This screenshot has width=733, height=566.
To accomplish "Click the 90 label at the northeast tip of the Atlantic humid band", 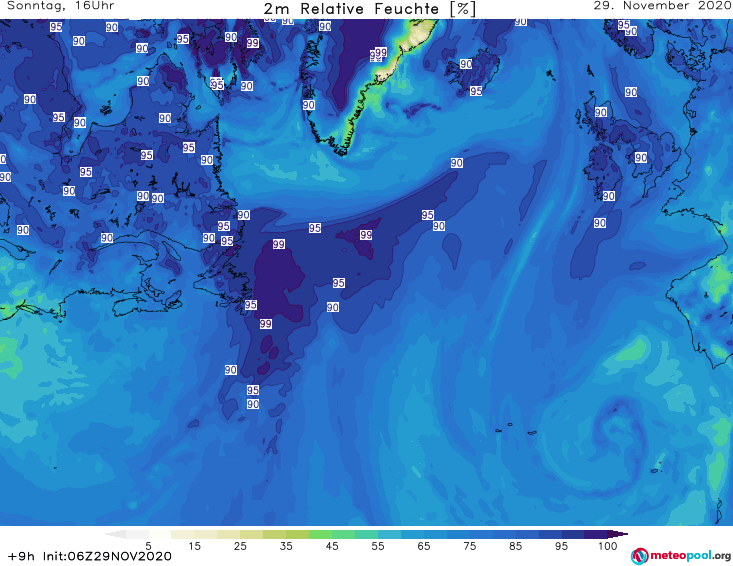I will point(457,163).
